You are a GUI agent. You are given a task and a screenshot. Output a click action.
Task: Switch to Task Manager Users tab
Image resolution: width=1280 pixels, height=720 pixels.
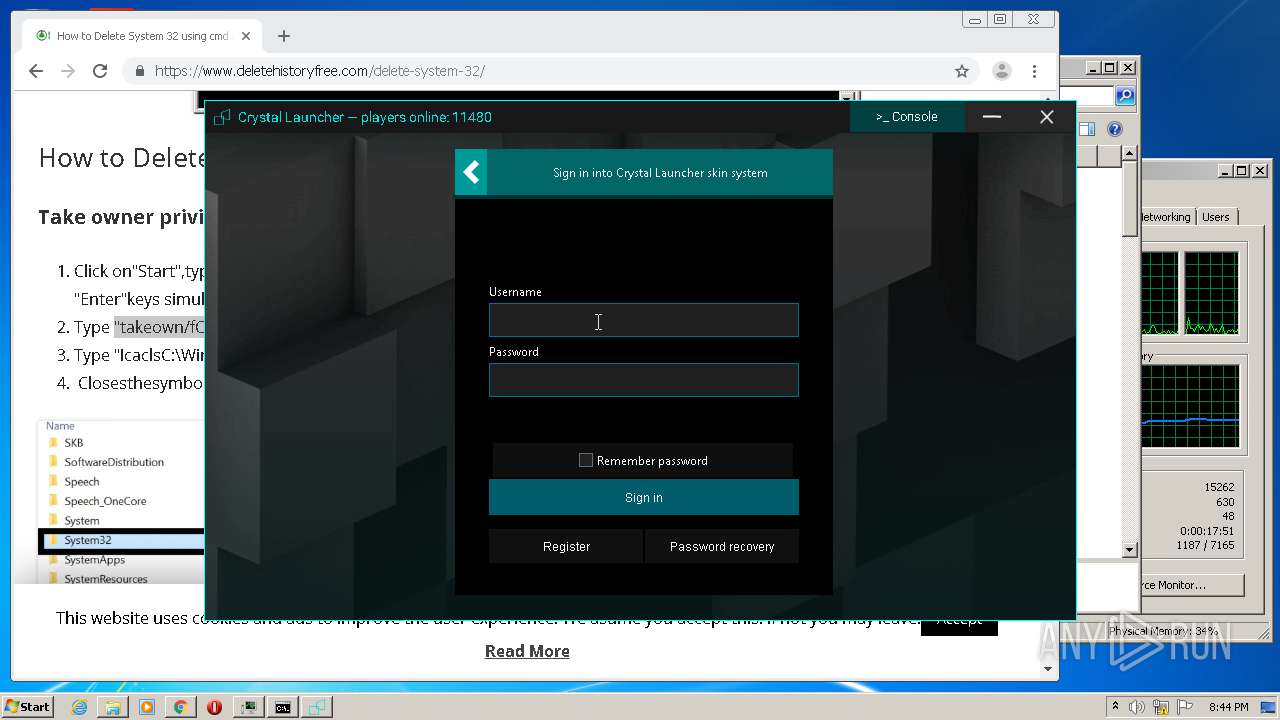pos(1216,217)
